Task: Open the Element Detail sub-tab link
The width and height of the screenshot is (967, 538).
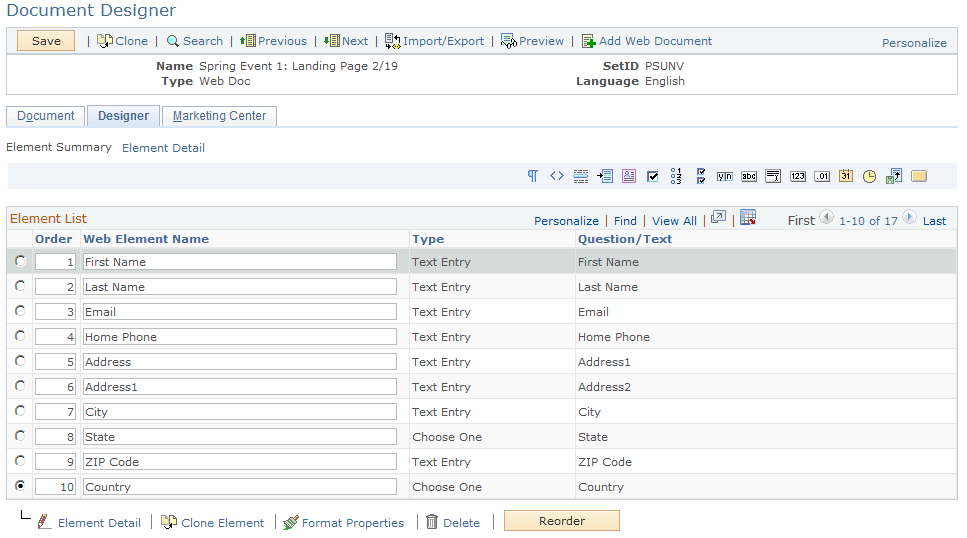Action: point(163,148)
